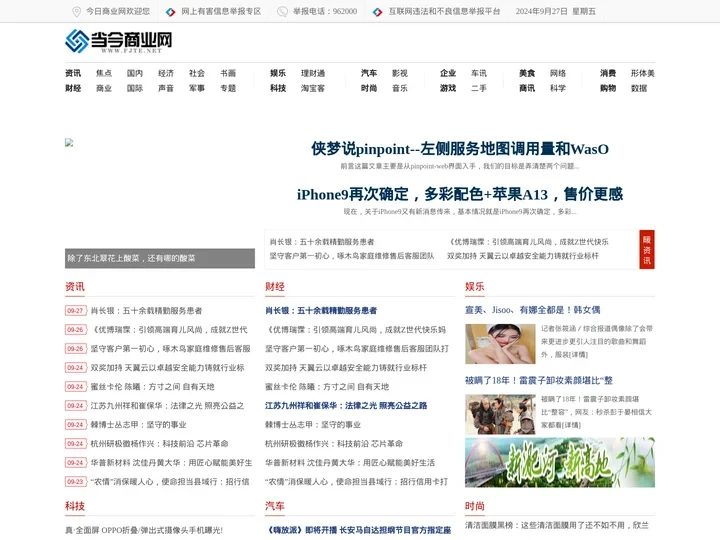The height and width of the screenshot is (540, 720).
Task: Open 书画 in the navigation
Action: pyautogui.click(x=228, y=73)
